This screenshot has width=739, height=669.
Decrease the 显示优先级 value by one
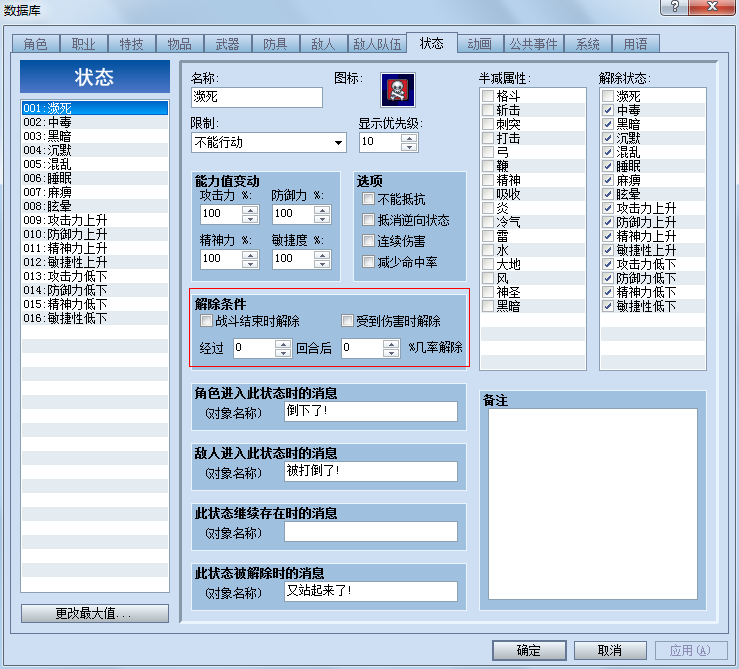[x=409, y=147]
